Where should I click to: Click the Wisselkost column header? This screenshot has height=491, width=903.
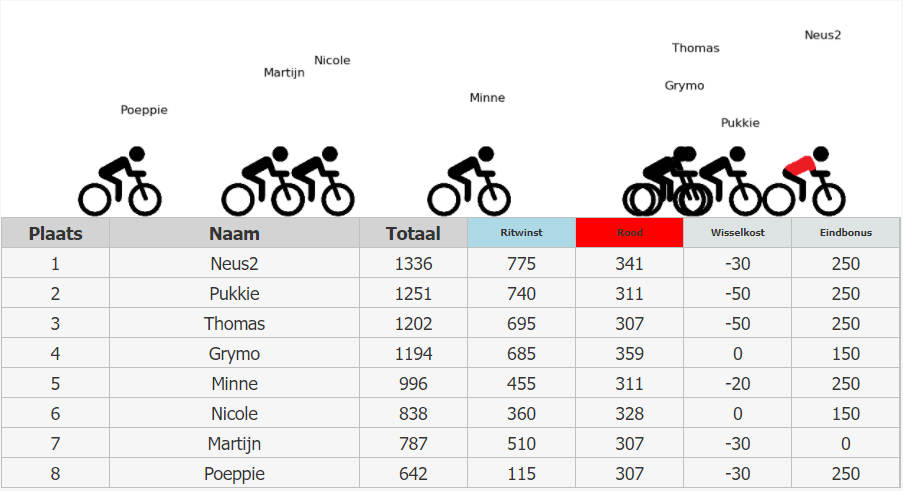(737, 233)
